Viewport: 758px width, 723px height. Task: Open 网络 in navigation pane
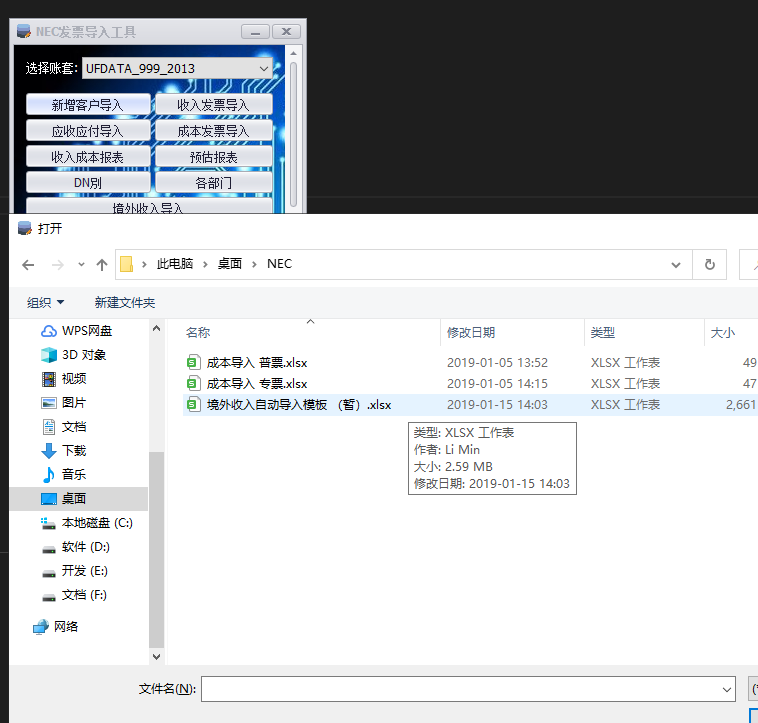tap(56, 626)
